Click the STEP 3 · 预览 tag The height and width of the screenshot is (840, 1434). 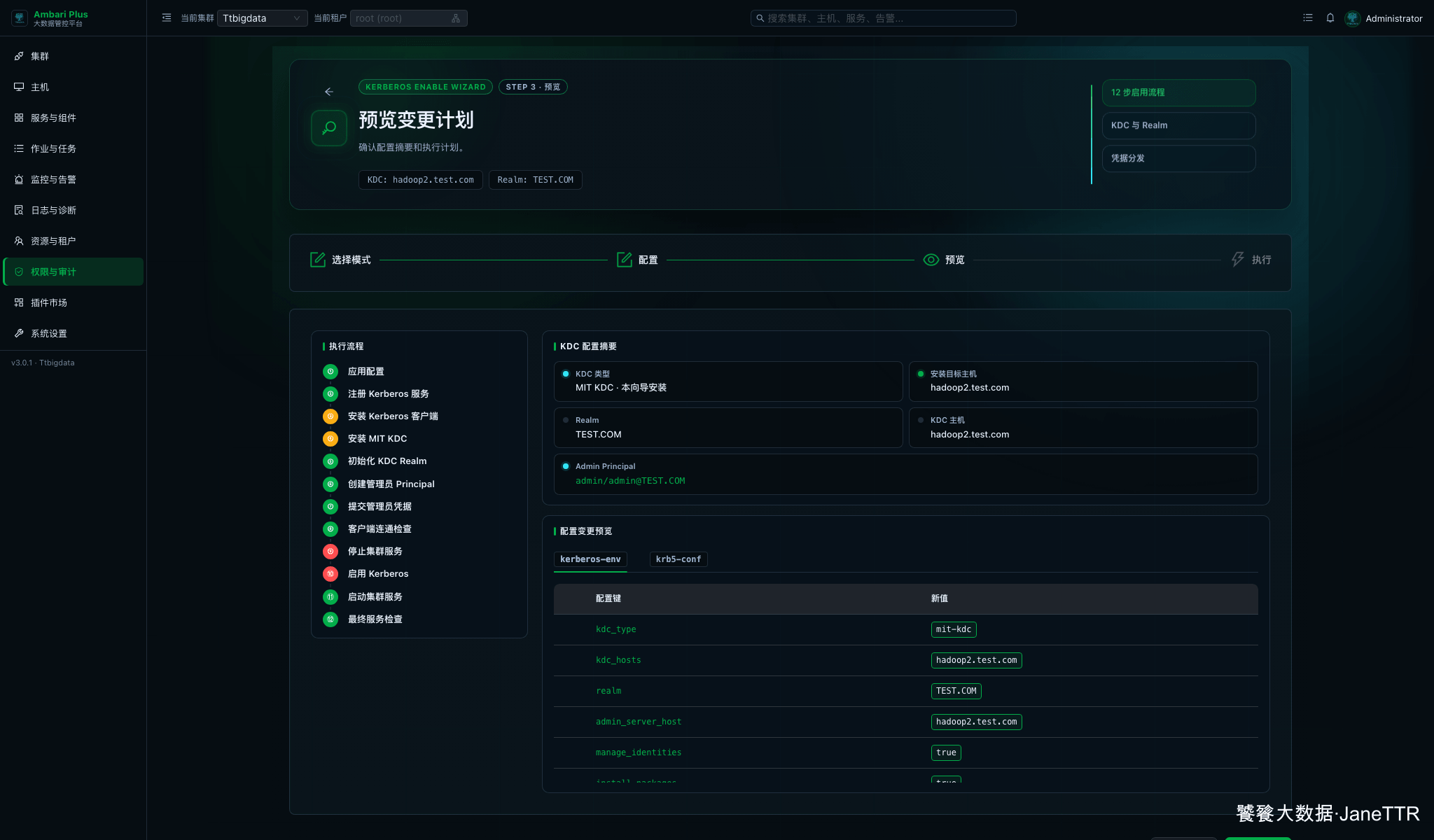pyautogui.click(x=533, y=87)
